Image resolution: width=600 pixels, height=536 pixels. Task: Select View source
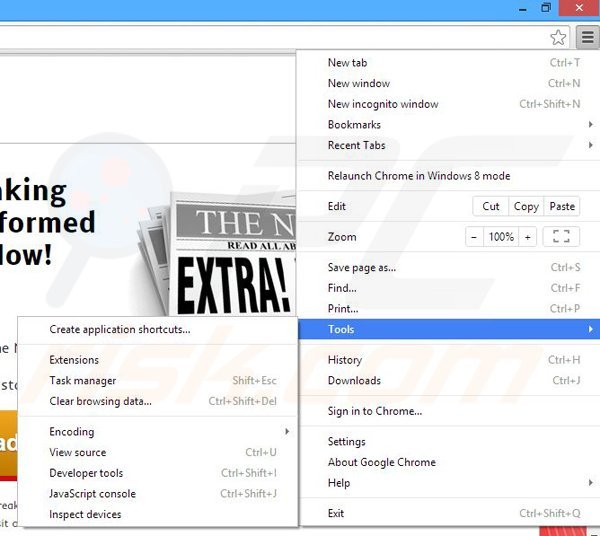click(x=158, y=452)
